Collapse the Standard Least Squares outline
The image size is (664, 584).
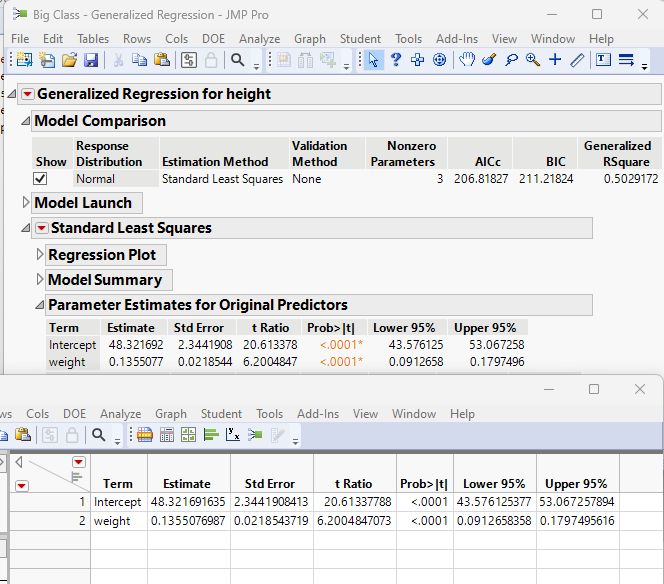pyautogui.click(x=26, y=228)
